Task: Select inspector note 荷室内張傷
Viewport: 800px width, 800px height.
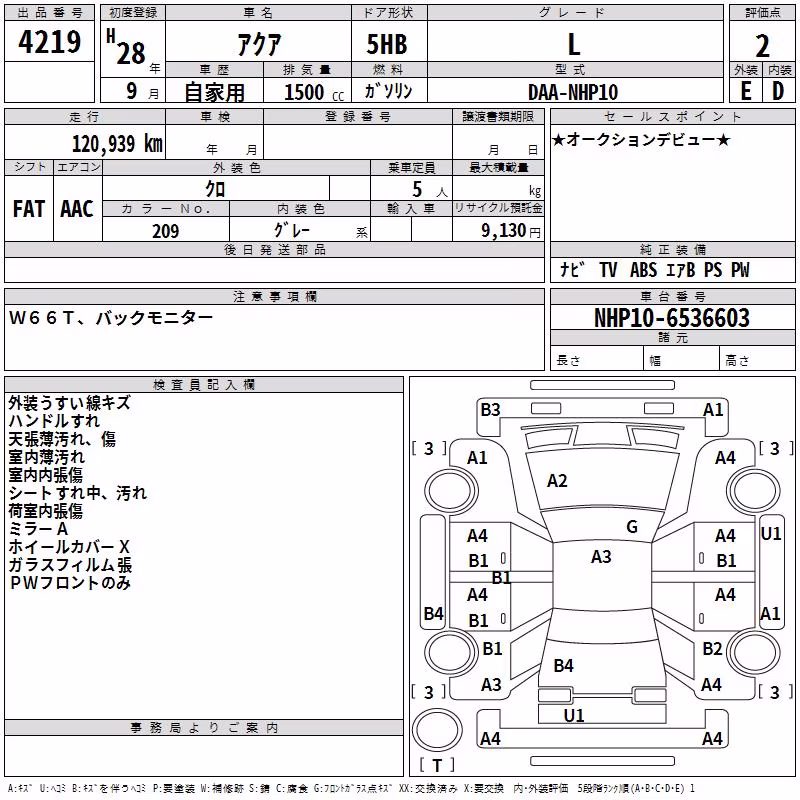Action: click(46, 511)
